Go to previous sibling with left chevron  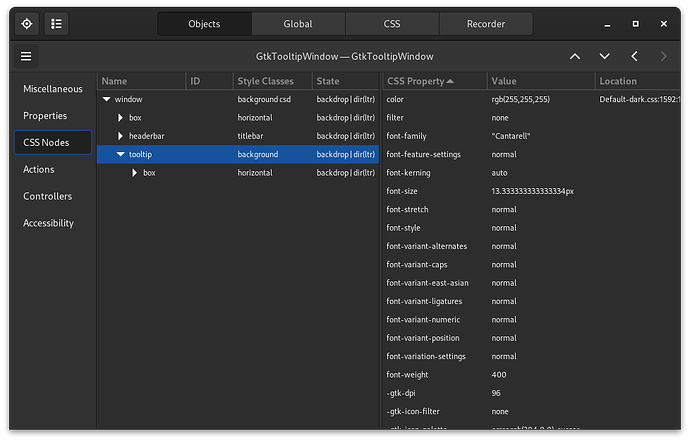[x=634, y=56]
